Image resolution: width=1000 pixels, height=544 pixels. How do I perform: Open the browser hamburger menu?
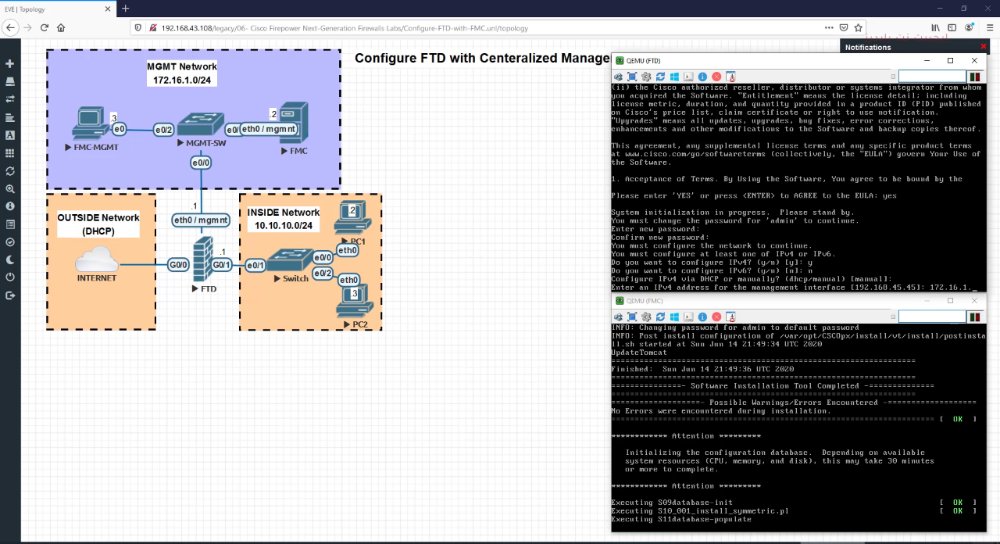[x=990, y=27]
